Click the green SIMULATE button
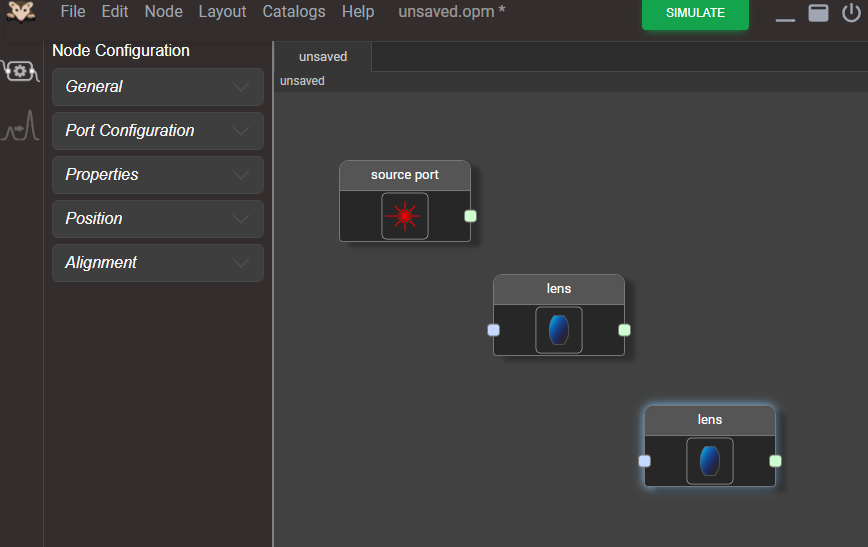868x547 pixels. 695,13
